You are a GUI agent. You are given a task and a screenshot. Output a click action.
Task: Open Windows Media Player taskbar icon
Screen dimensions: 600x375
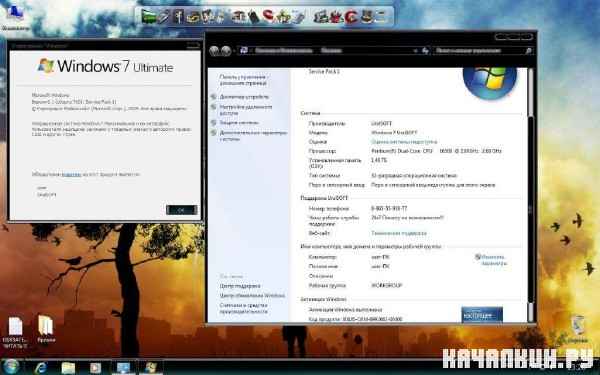pyautogui.click(x=95, y=368)
